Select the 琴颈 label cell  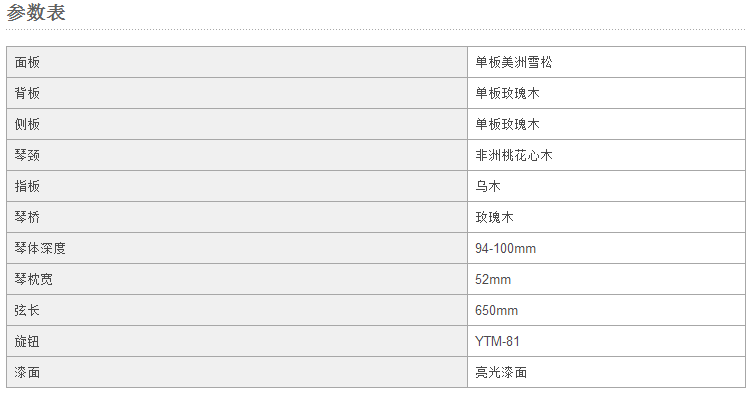click(237, 155)
